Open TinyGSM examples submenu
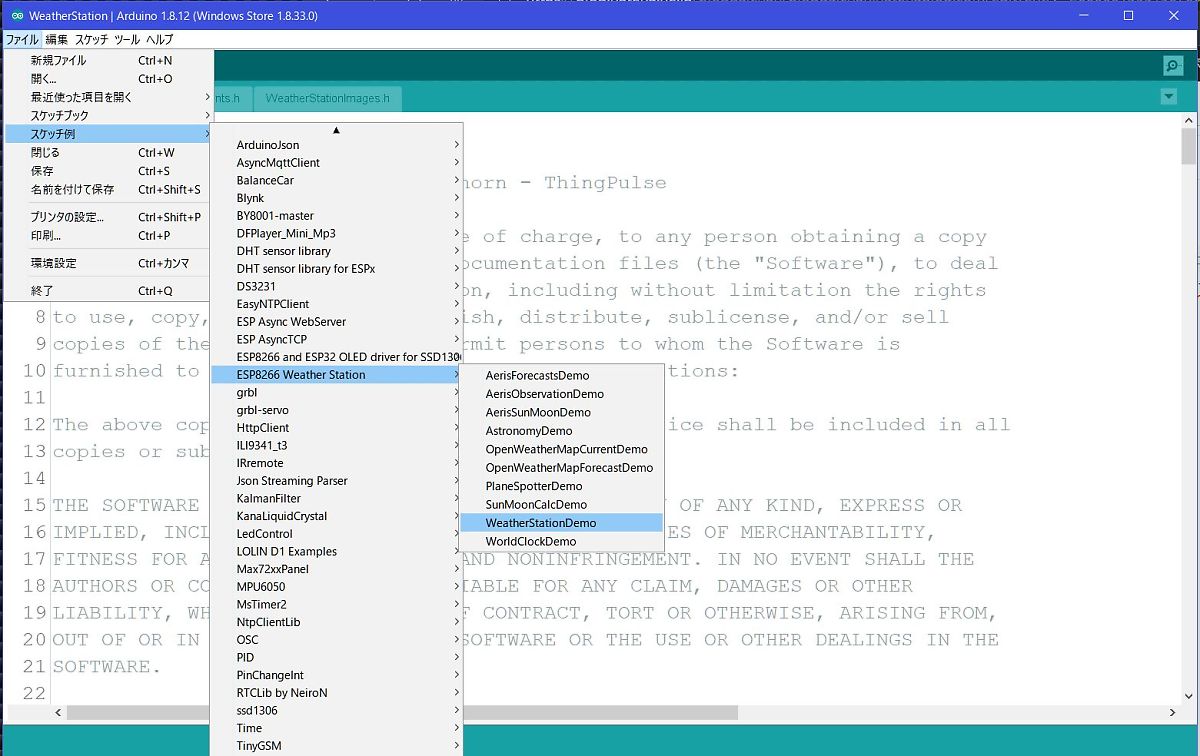The image size is (1200, 756). pos(336,746)
